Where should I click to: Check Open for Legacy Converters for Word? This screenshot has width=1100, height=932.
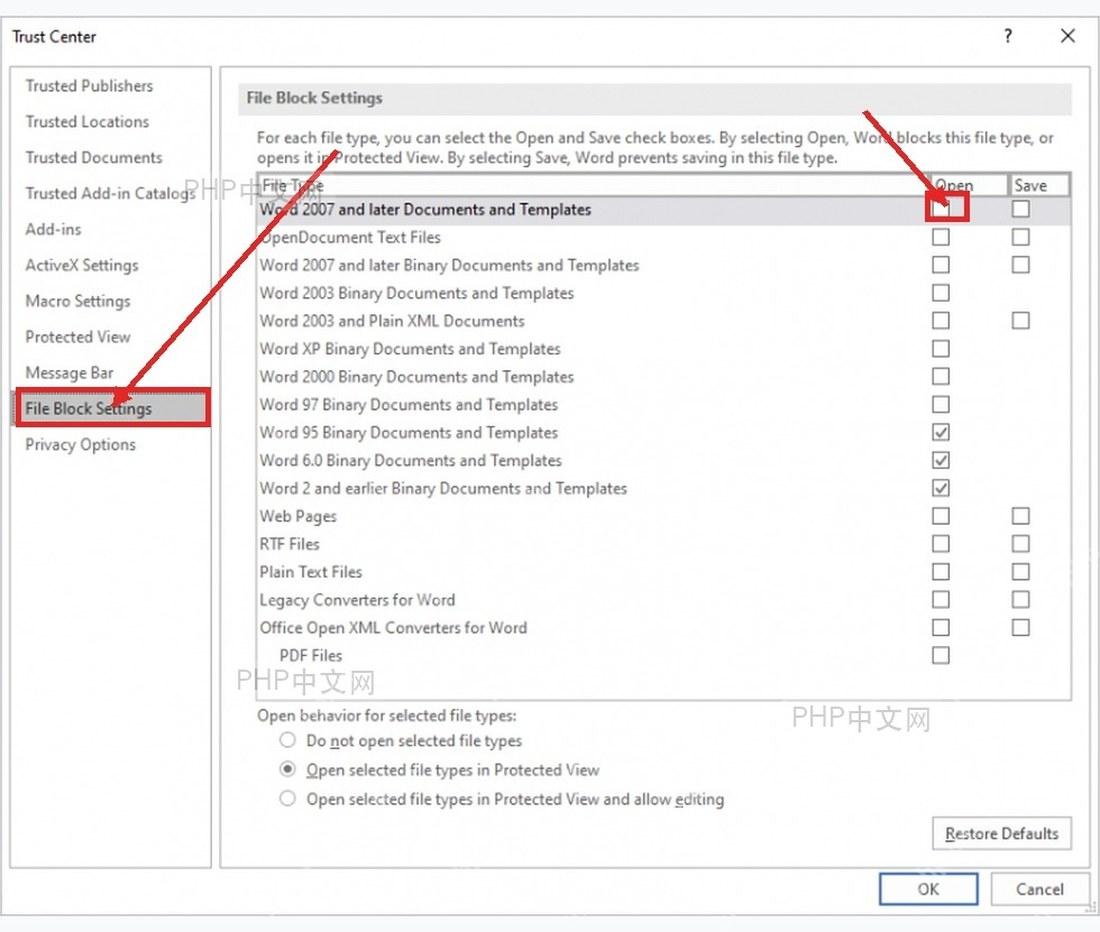(941, 600)
